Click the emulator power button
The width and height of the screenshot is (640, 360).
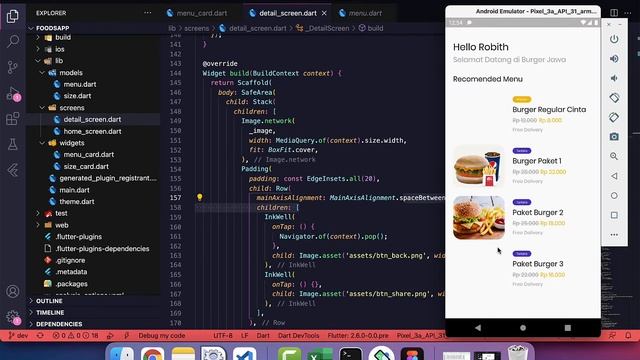pyautogui.click(x=614, y=39)
